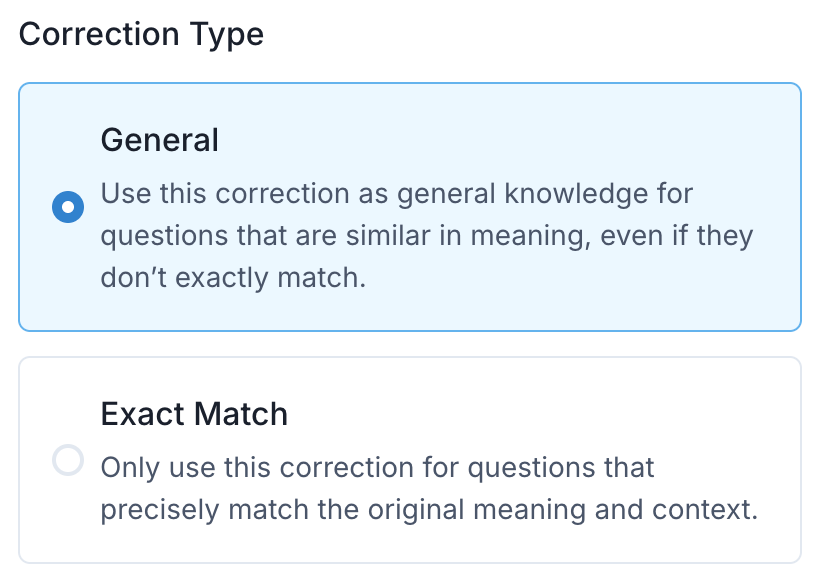Select the General radio button
828x584 pixels.
click(68, 208)
